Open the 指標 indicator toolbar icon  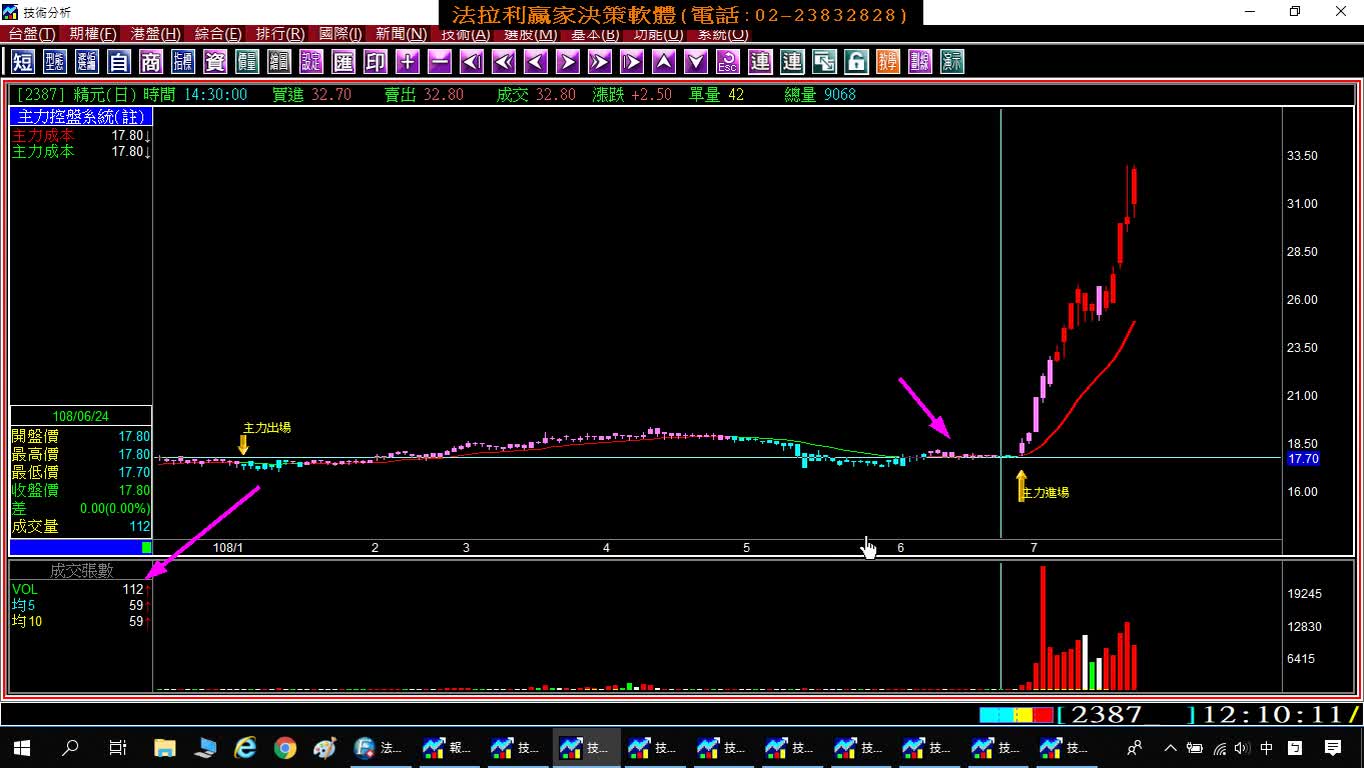coord(183,62)
